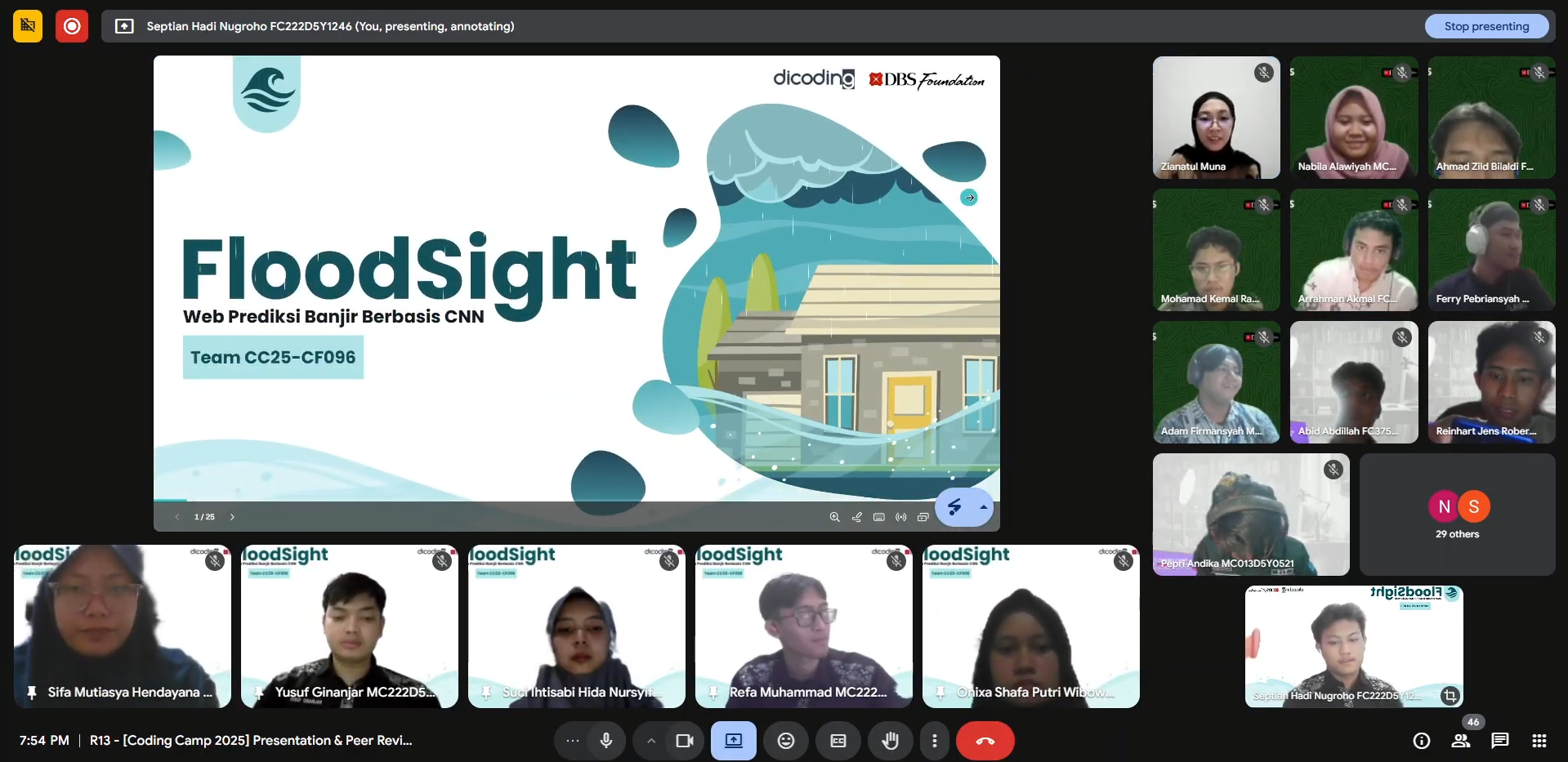Screen dimensions: 1568x762
Task: Expand the arrow beside the blue slide button
Action: (x=984, y=507)
